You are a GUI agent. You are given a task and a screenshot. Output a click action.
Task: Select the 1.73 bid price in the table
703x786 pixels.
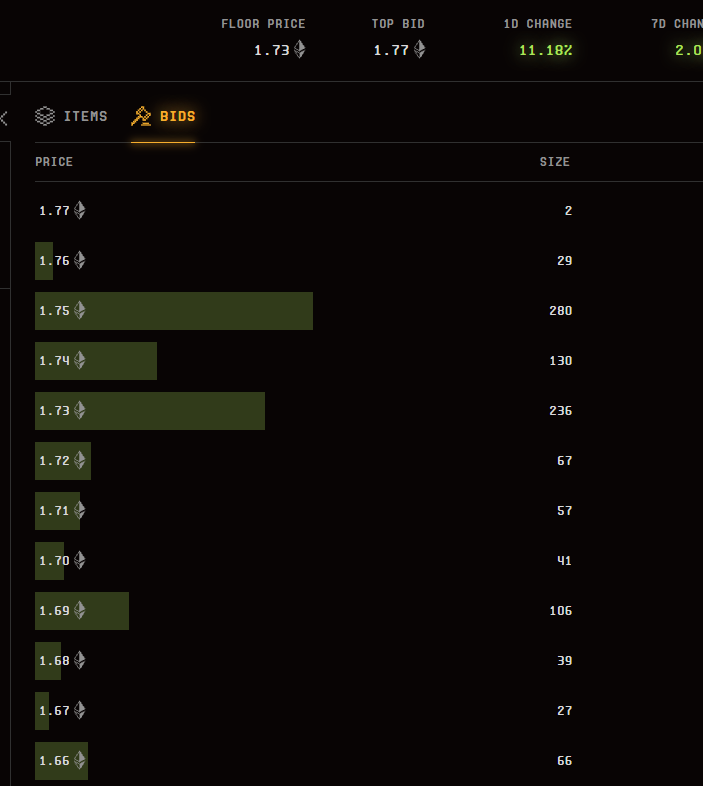(55, 411)
